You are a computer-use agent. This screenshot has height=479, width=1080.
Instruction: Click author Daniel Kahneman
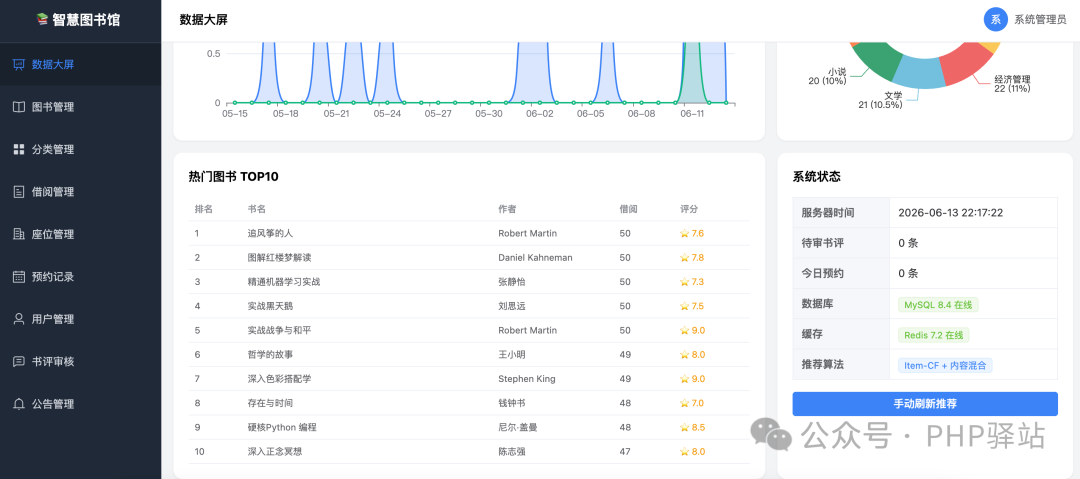point(535,258)
